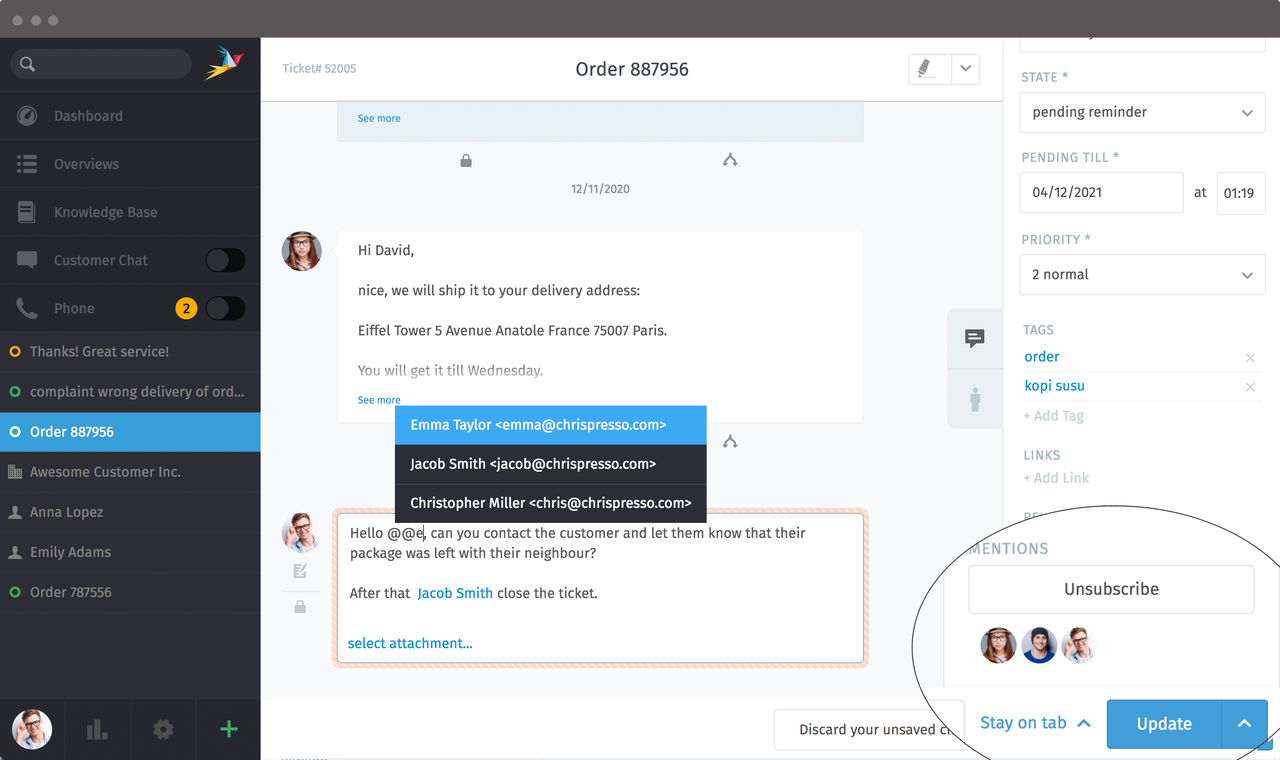Open the admin settings gear icon
1280x760 pixels.
(162, 729)
